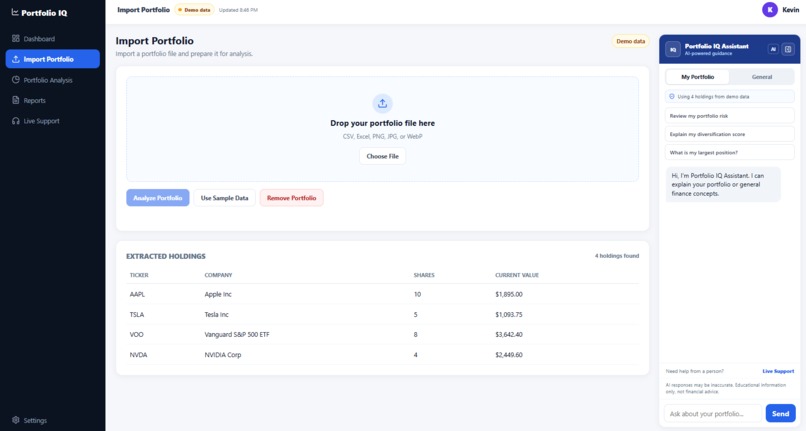Click the info icon beside 'Using 4 holdings'

[x=672, y=96]
